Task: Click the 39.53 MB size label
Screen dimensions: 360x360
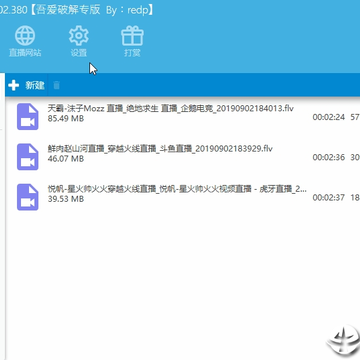Action: (66, 199)
